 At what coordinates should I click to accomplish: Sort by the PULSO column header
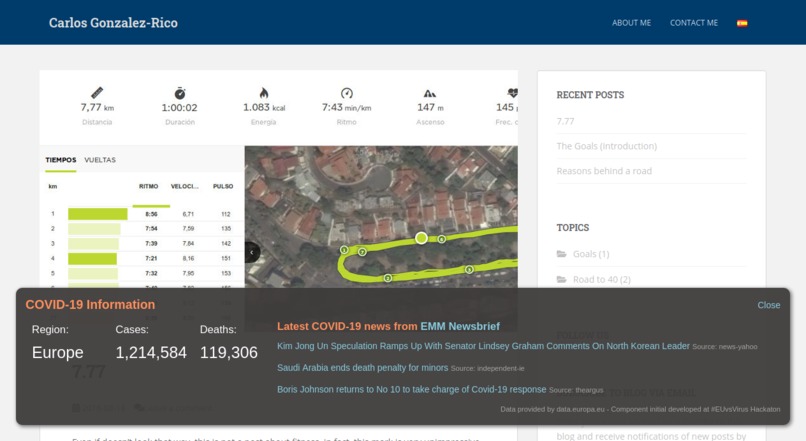coord(223,186)
